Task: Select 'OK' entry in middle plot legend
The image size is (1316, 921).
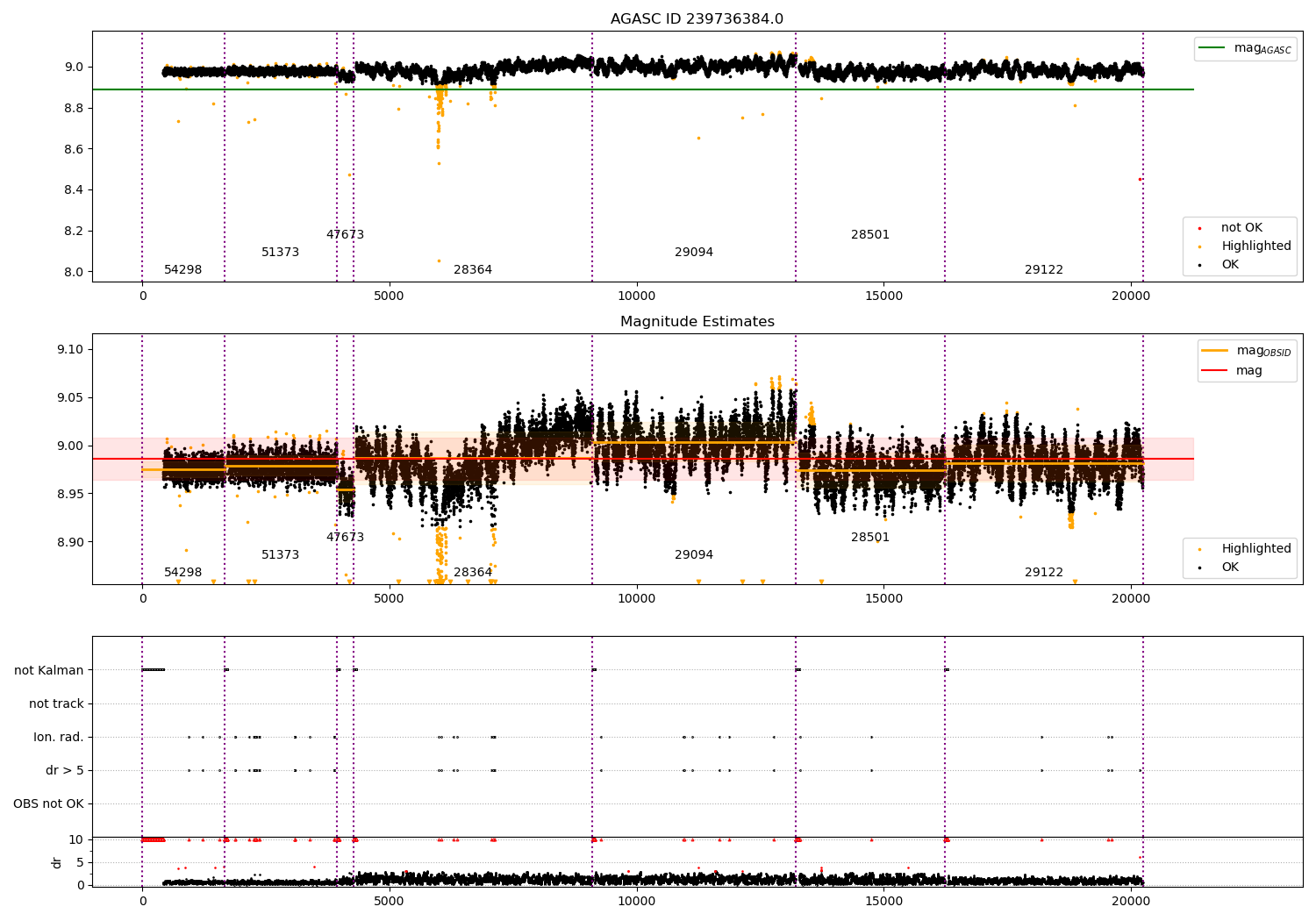Action: pyautogui.click(x=1230, y=568)
